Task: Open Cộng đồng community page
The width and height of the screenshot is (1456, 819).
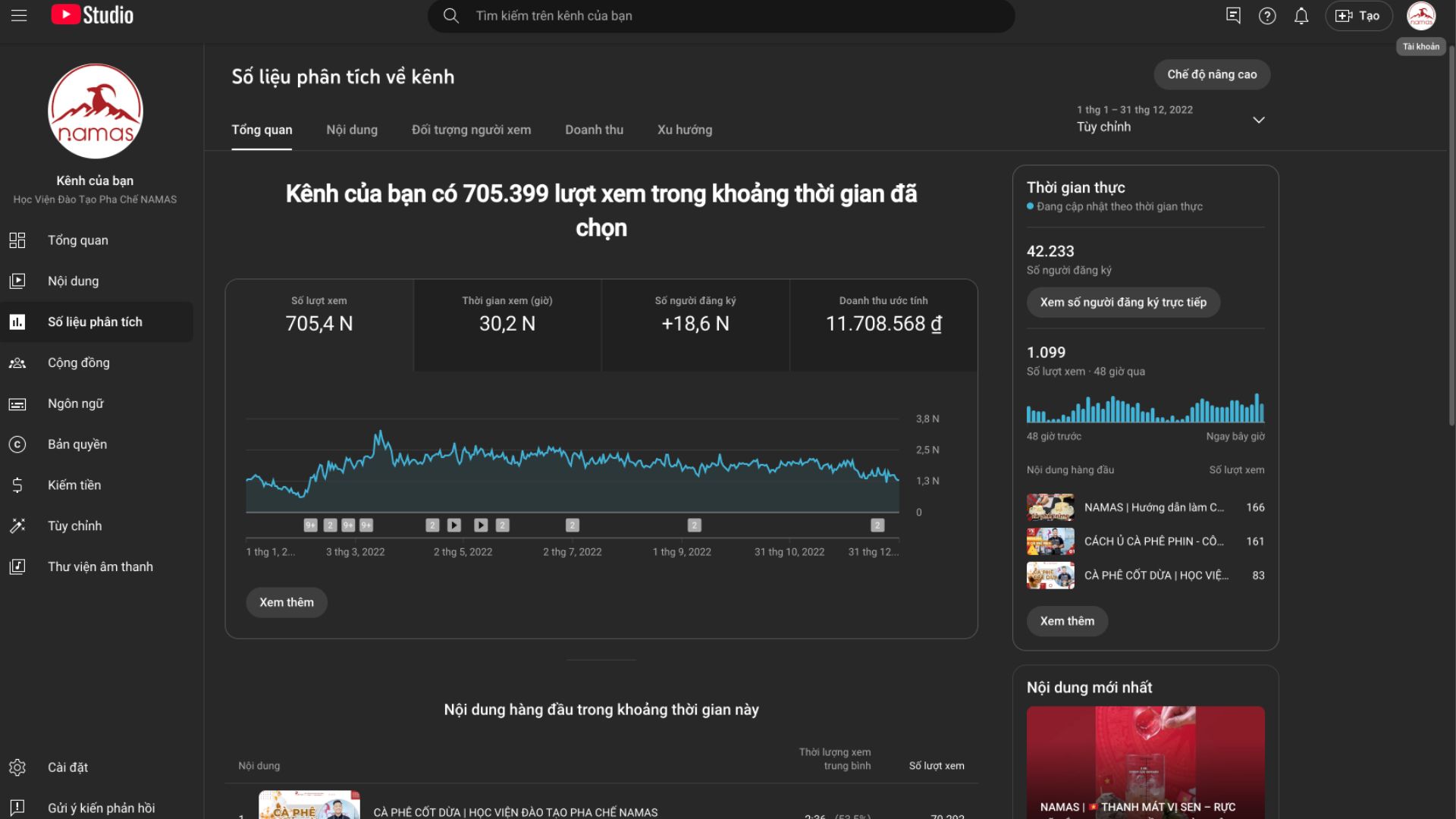Action: [x=78, y=363]
